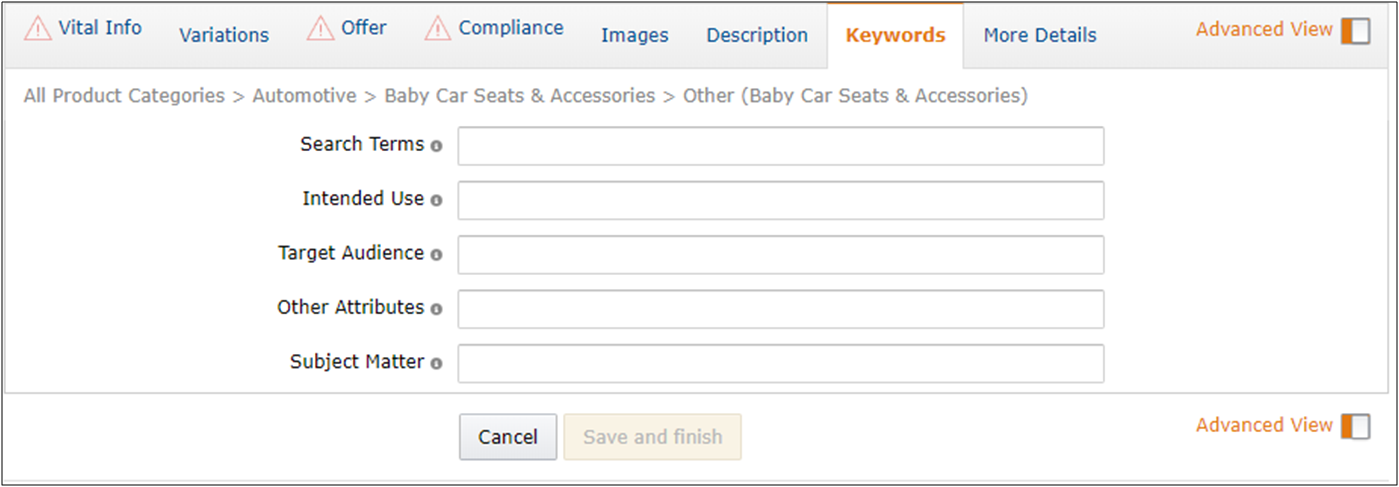The height and width of the screenshot is (487, 1399).
Task: Toggle the bottom Advanced View switch
Action: 1355,426
